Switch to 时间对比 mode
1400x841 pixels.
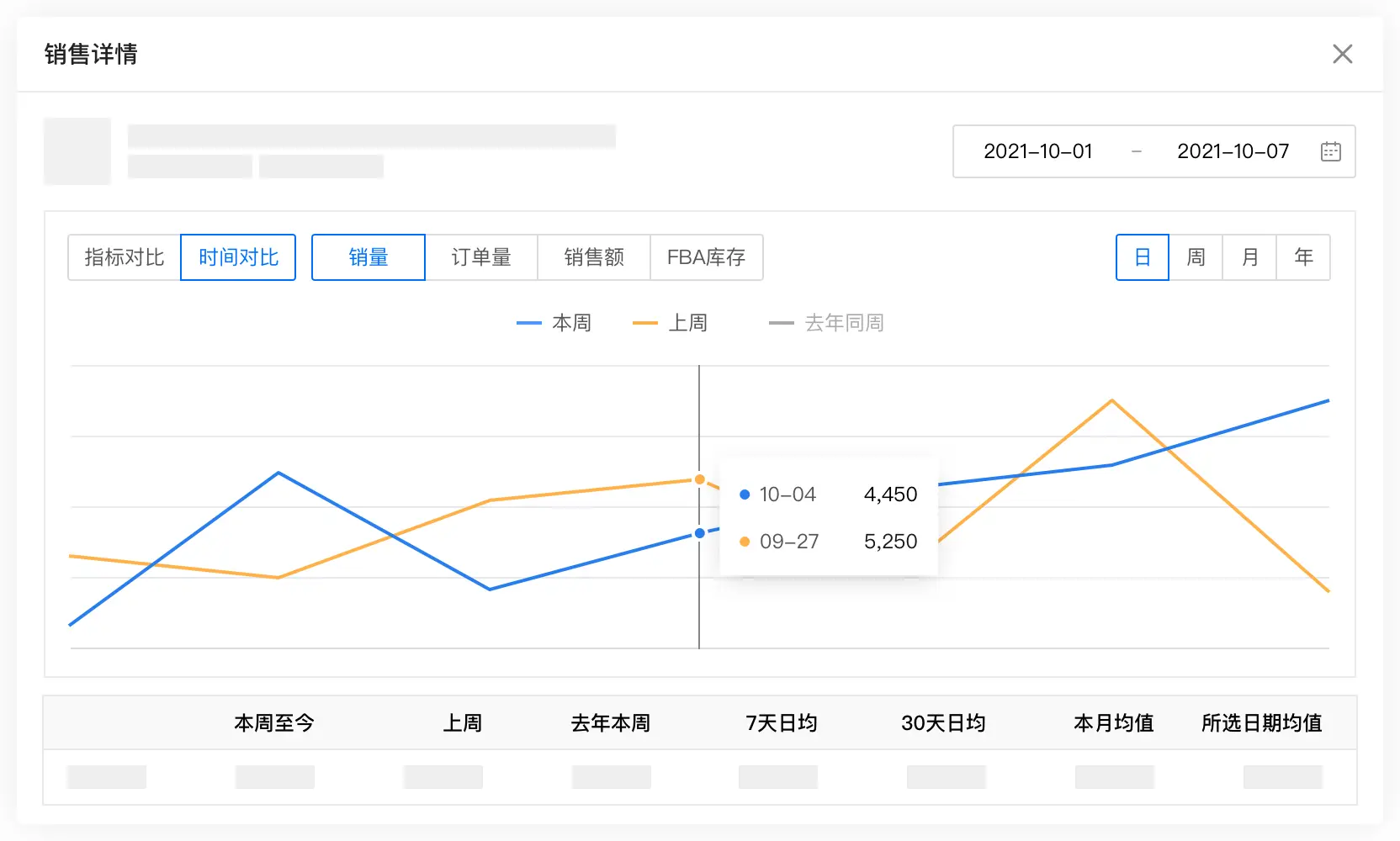pyautogui.click(x=238, y=257)
